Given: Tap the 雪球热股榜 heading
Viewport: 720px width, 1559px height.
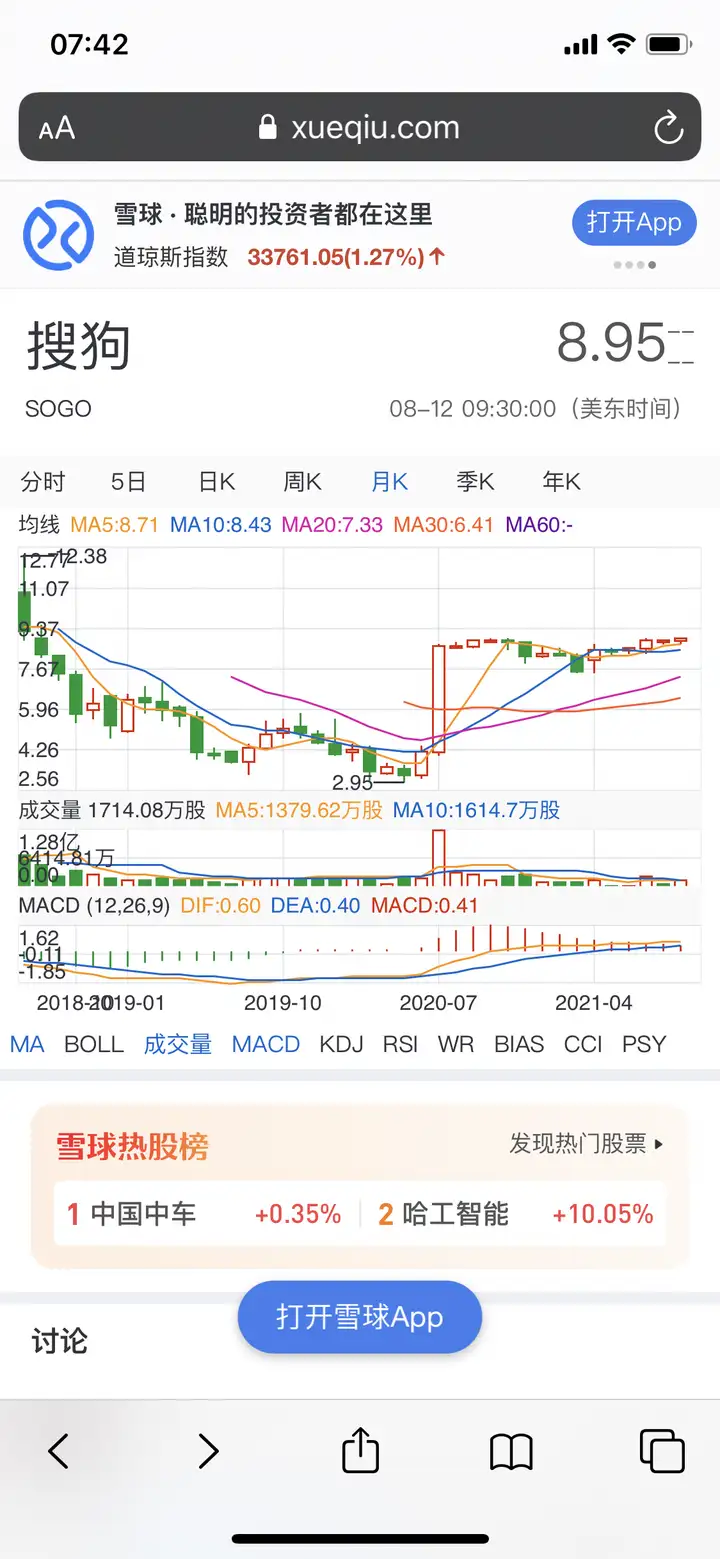Looking at the screenshot, I should pos(132,1146).
